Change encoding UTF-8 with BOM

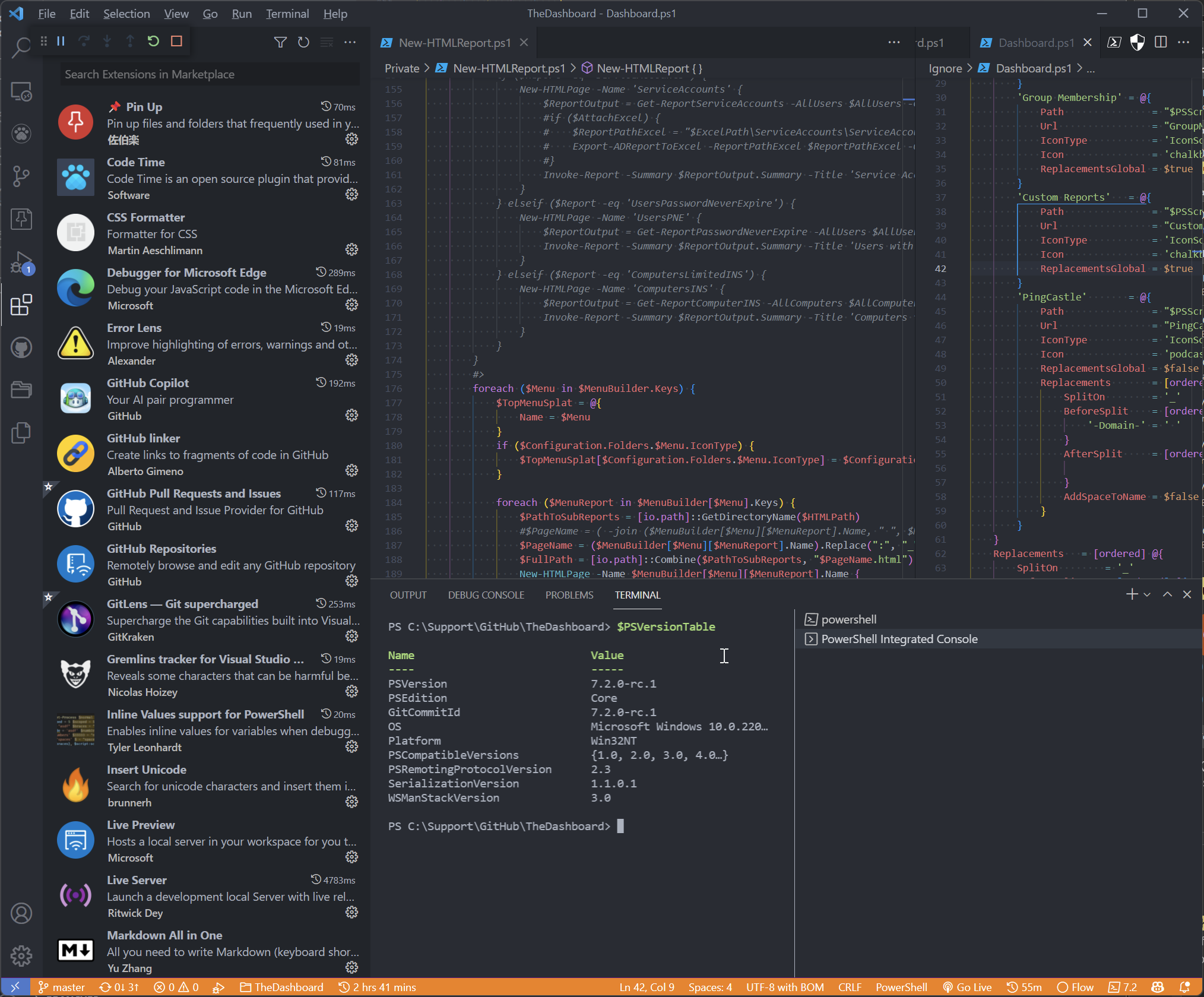click(785, 987)
